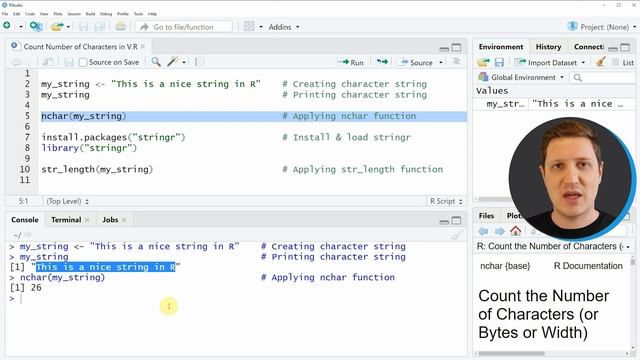Create a new project with the R project icon
640x360 pixels.
[36, 27]
